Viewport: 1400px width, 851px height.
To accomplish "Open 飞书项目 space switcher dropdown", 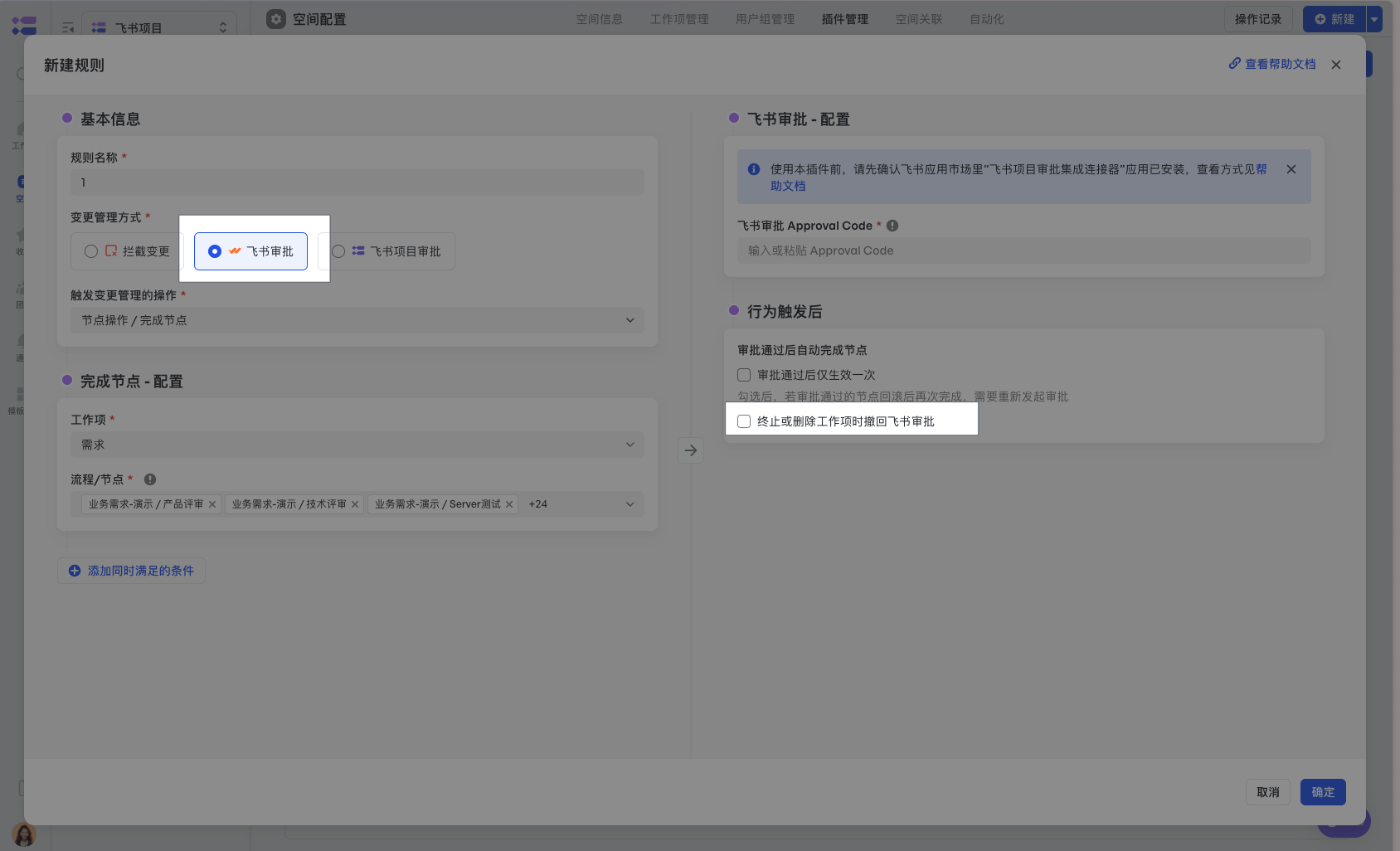I will (x=159, y=27).
